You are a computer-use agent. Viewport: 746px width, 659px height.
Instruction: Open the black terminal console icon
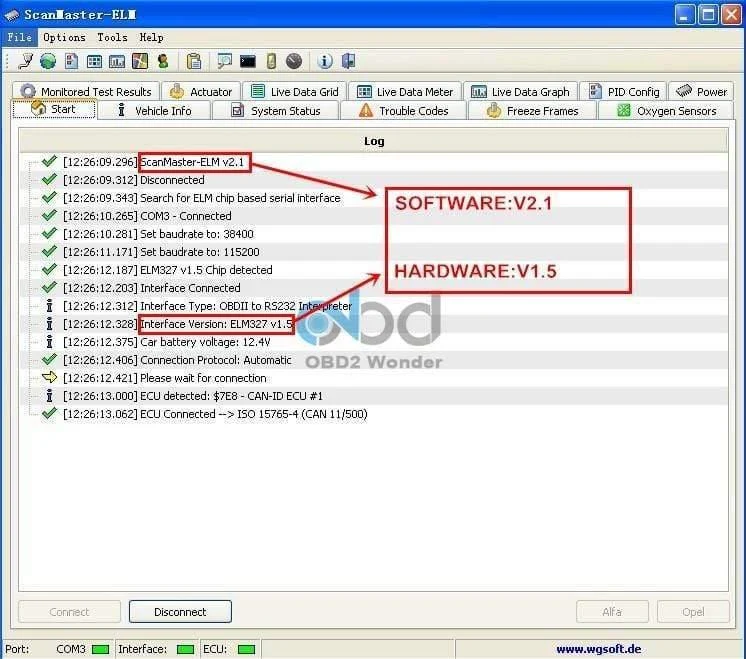(x=248, y=61)
